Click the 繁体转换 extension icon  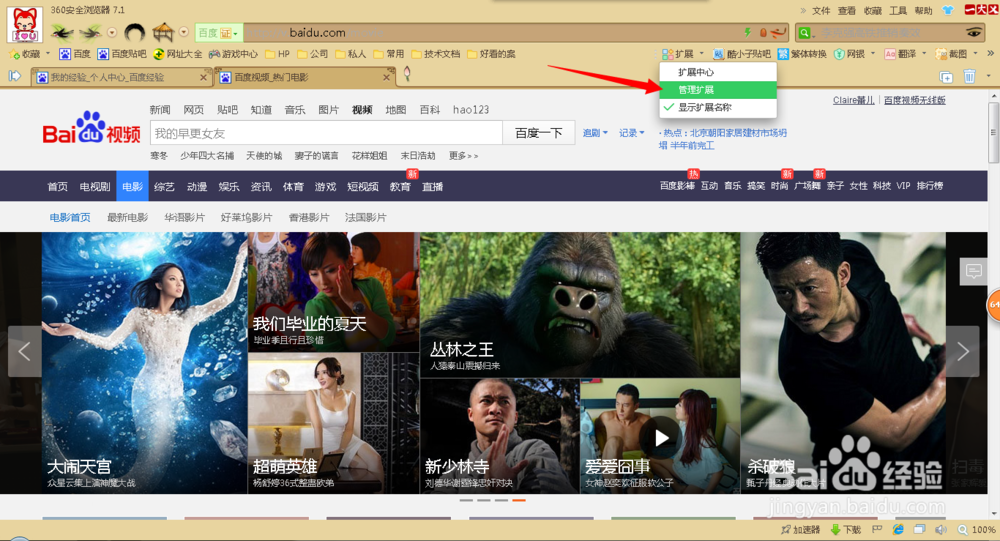[x=802, y=54]
